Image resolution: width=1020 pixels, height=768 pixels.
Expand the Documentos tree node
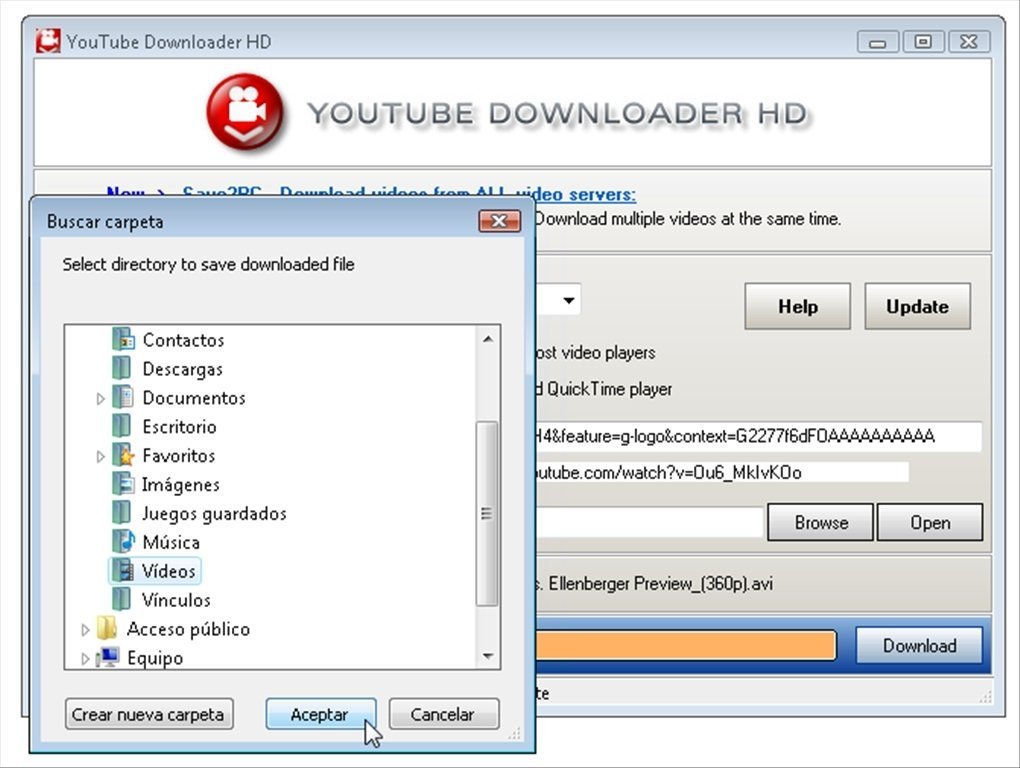pos(101,398)
